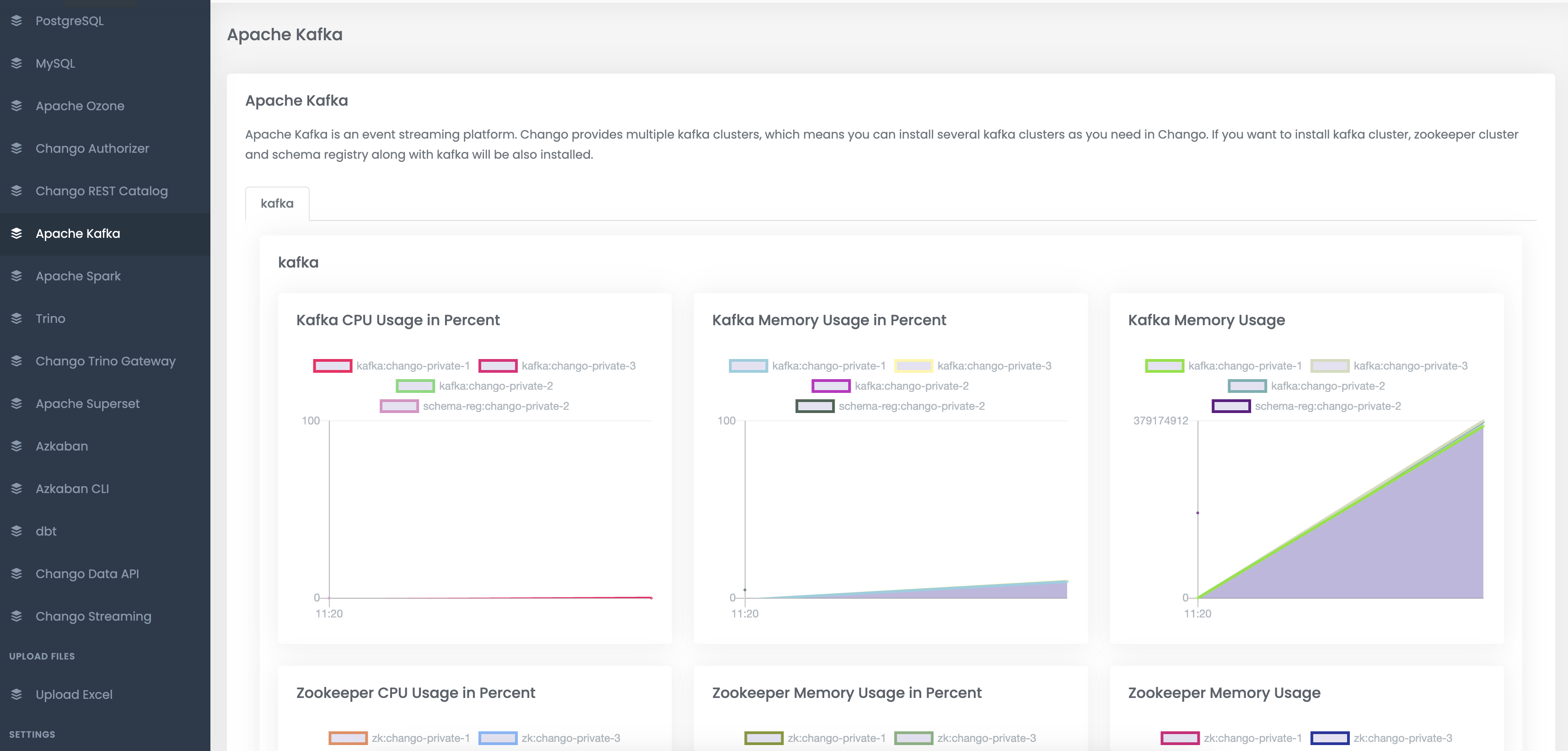Click zk:chango-private-1 in Zookeeper Memory Usage legend
The height and width of the screenshot is (751, 1568).
[x=1231, y=738]
